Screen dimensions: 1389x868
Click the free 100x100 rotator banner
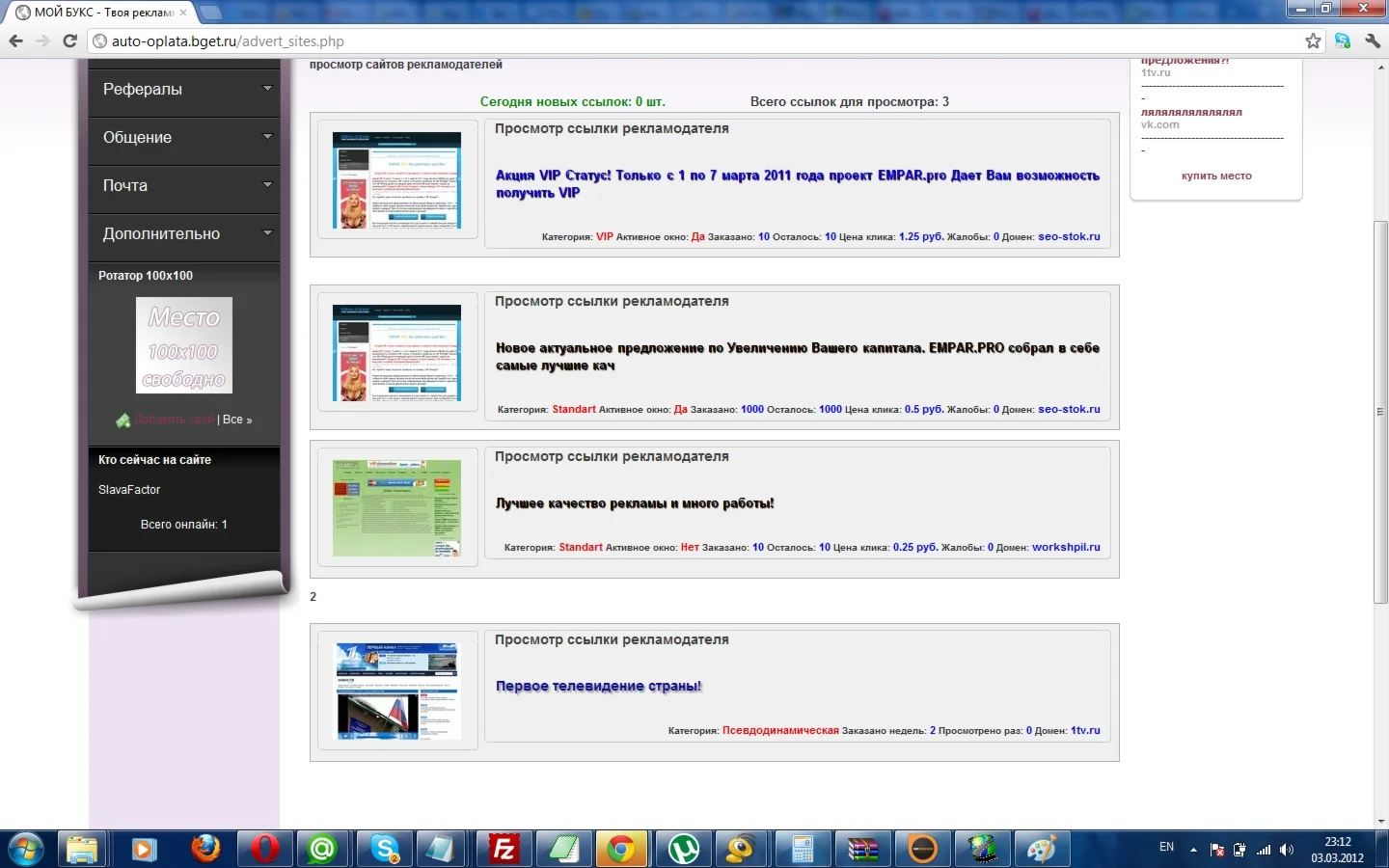(183, 345)
